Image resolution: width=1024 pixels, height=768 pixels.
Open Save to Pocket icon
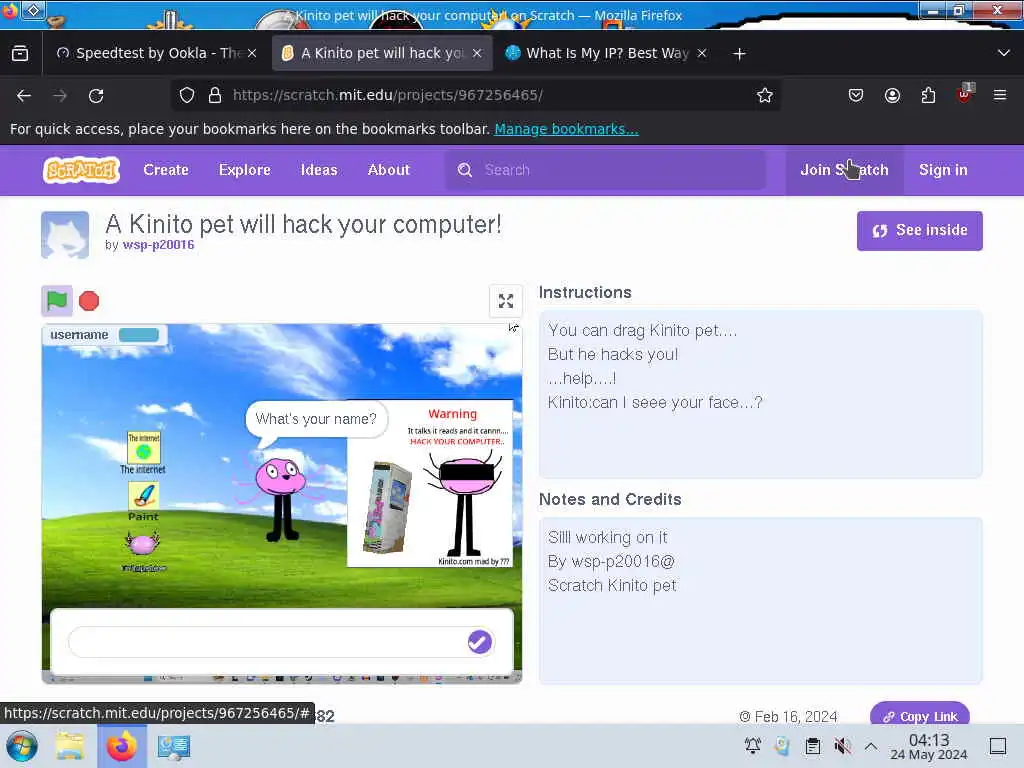click(856, 95)
